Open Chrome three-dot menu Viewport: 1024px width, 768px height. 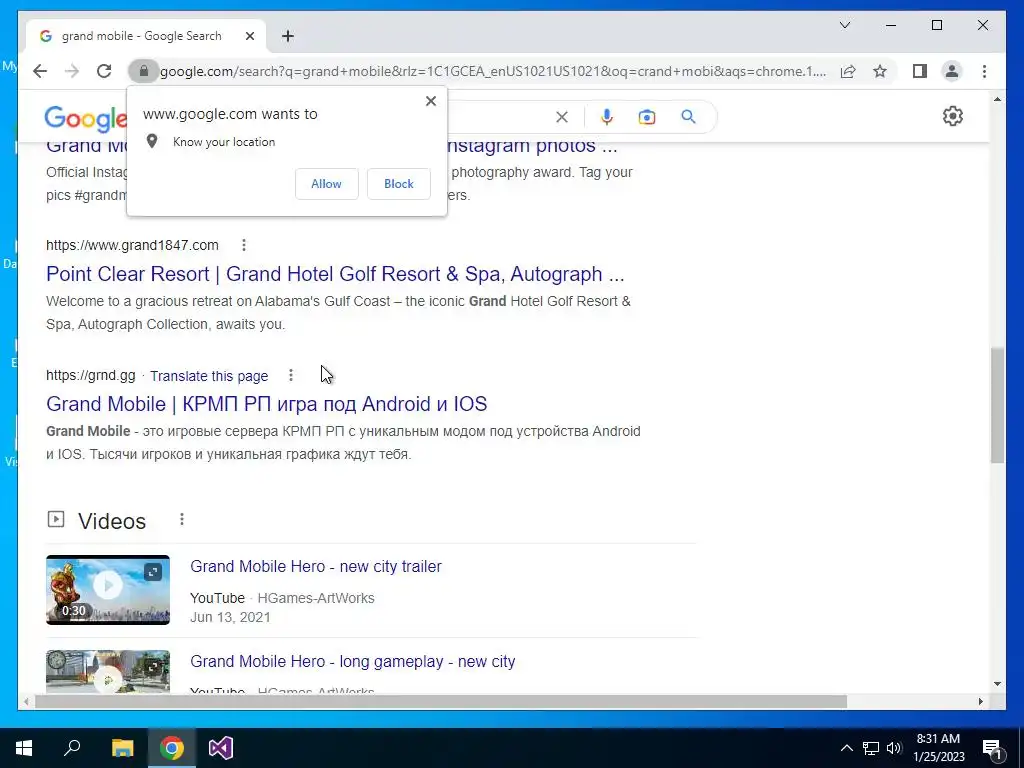pos(984,71)
